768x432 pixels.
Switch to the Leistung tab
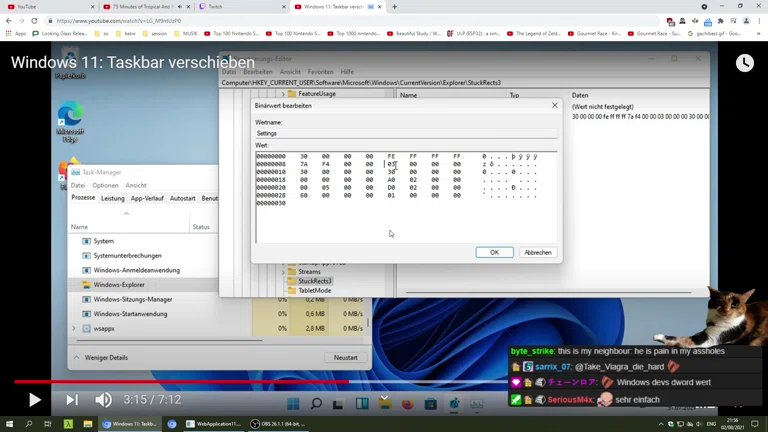tap(112, 198)
